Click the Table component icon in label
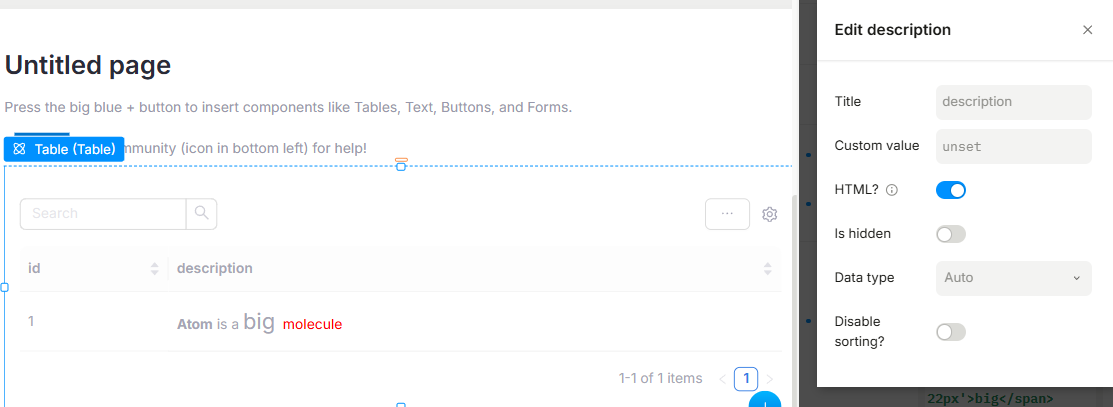1113x407 pixels. tap(19, 149)
